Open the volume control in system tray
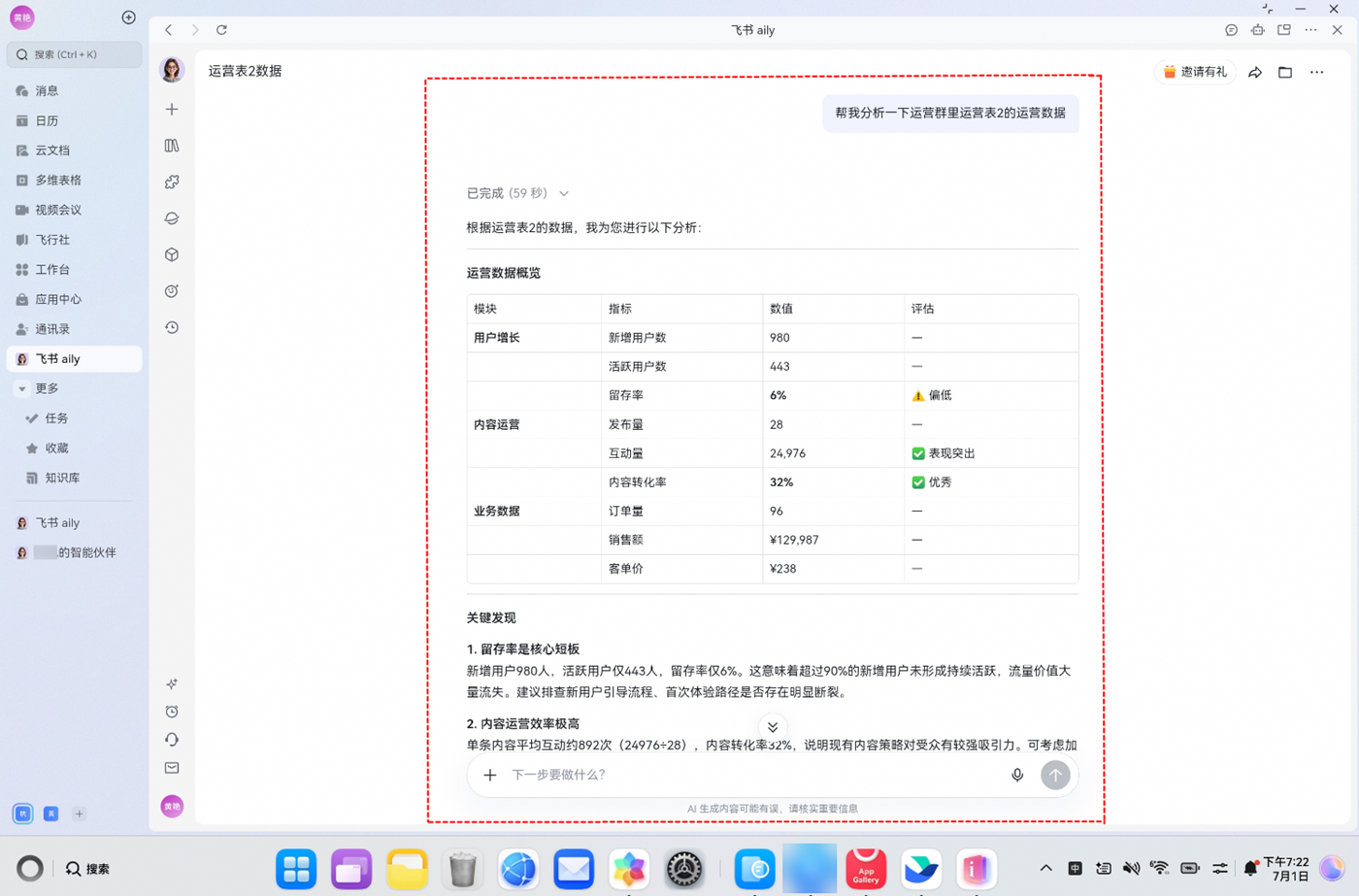Viewport: 1359px width, 896px height. click(1131, 868)
